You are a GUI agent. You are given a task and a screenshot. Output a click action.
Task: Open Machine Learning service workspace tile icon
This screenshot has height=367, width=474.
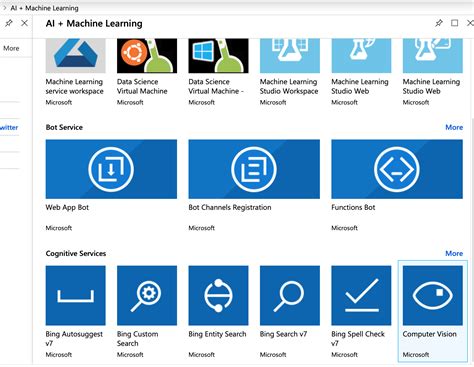pos(76,56)
